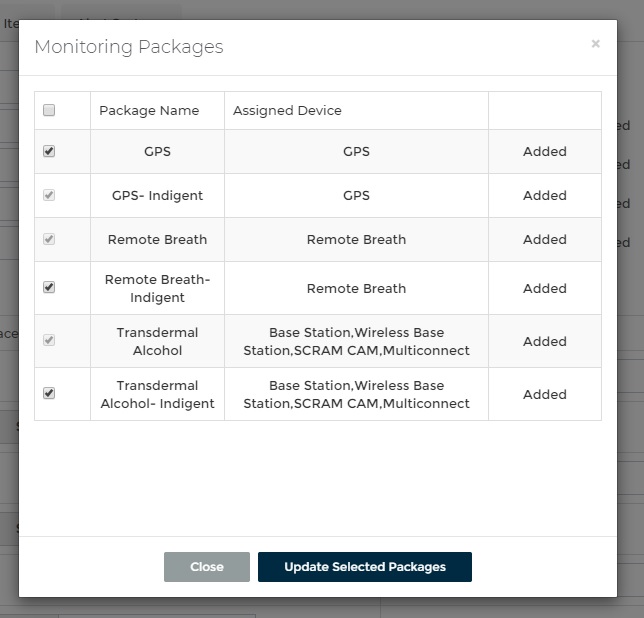Click the Package Name column header
Image resolution: width=644 pixels, height=618 pixels.
tap(149, 111)
